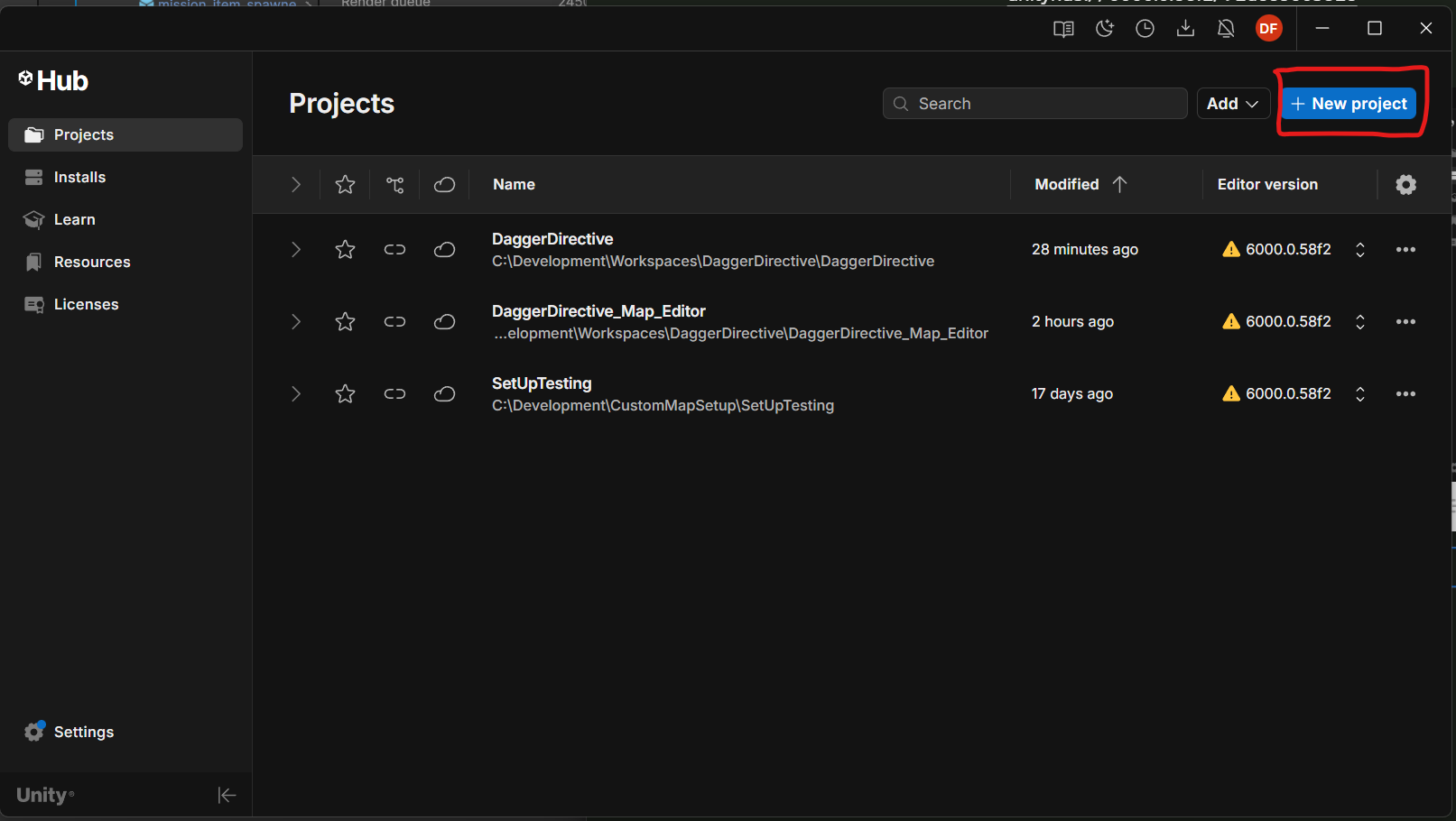The height and width of the screenshot is (821, 1456).
Task: Create a New project
Action: point(1349,104)
